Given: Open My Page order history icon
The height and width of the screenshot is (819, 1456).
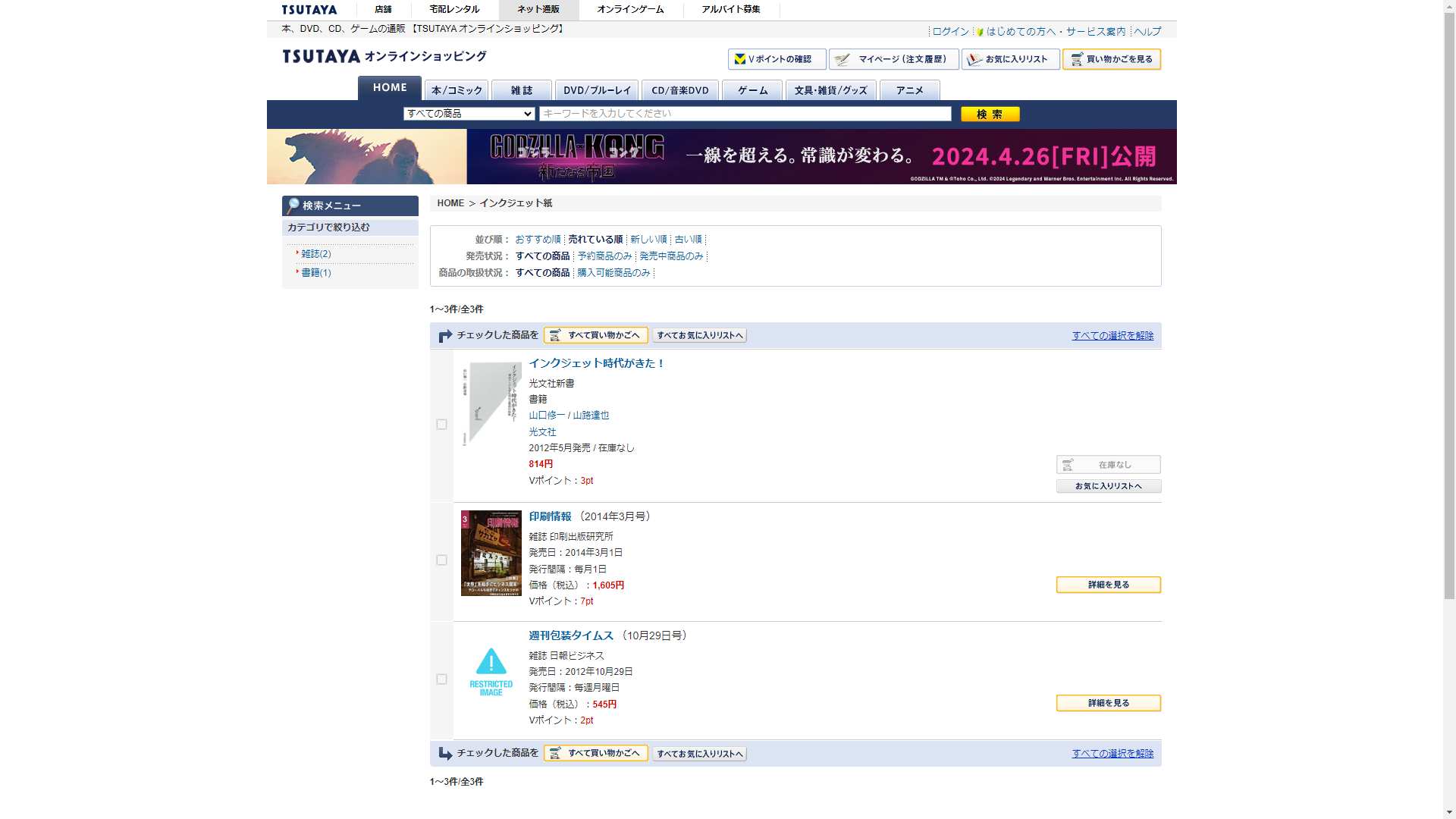Looking at the screenshot, I should (x=842, y=59).
